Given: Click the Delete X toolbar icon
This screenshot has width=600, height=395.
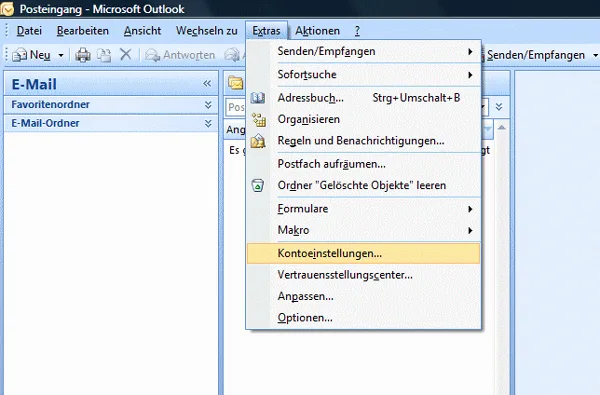Looking at the screenshot, I should [x=126, y=55].
